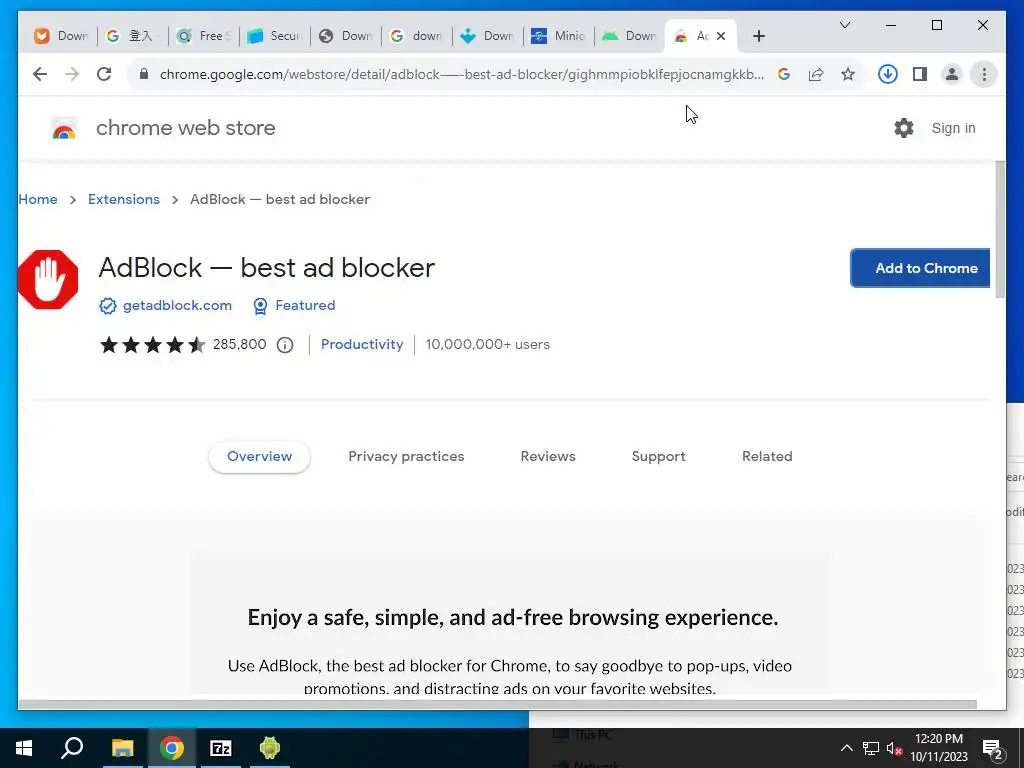Open the Chrome profile menu
Image resolution: width=1024 pixels, height=768 pixels.
[x=952, y=74]
